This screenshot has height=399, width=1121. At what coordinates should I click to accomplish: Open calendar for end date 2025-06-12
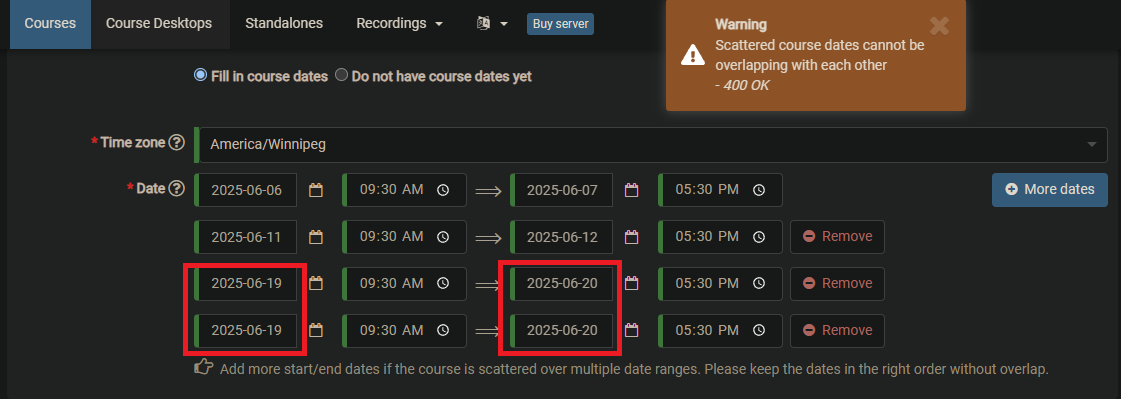[631, 237]
